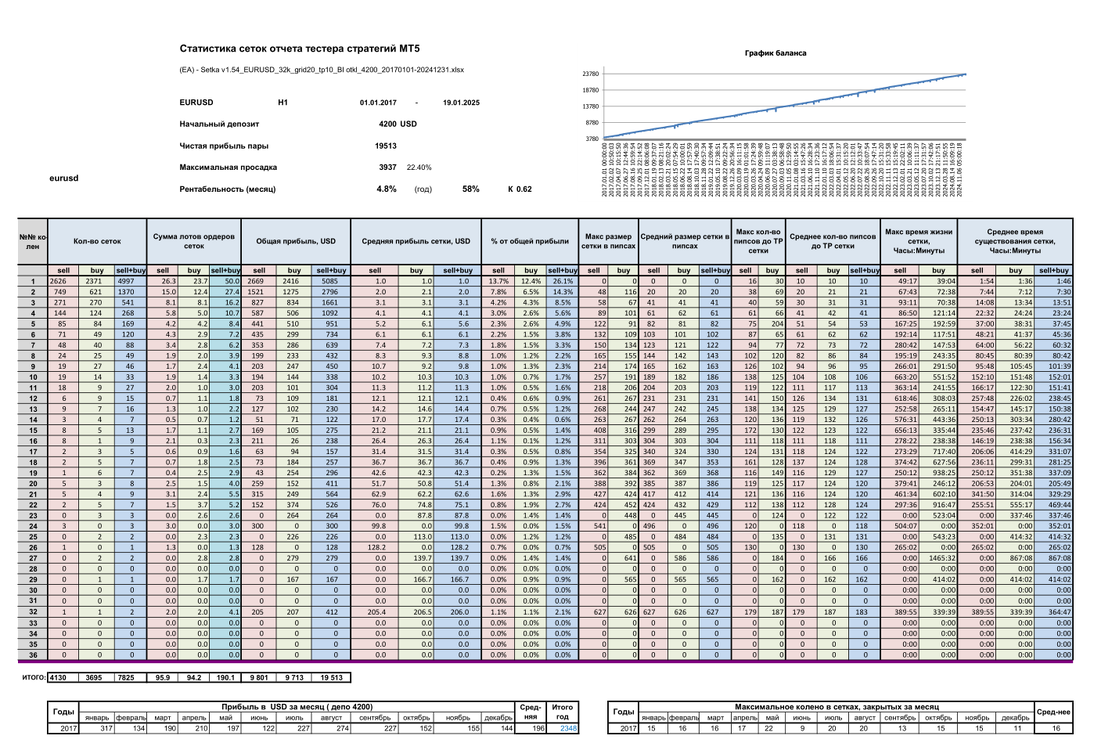Image resolution: width=1094 pixels, height=750 pixels.
Task: Select totals cell '9 801'
Action: (259, 677)
